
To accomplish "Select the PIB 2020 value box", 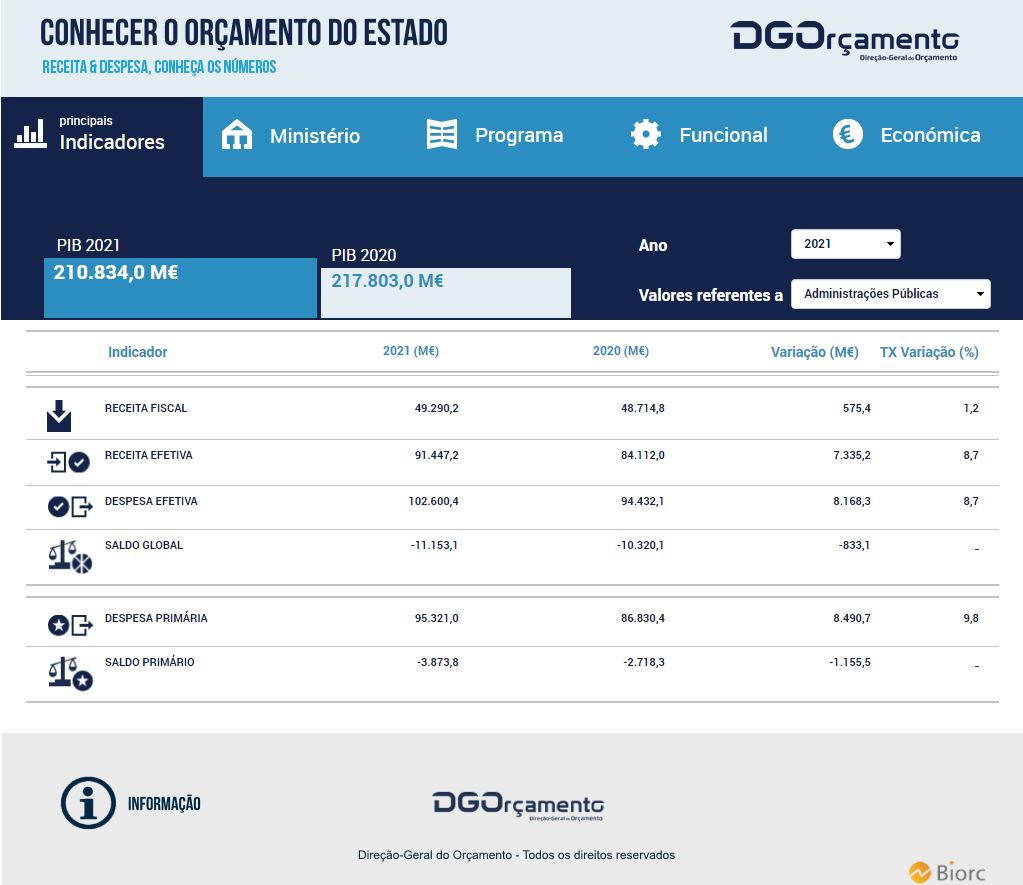I will coord(445,292).
